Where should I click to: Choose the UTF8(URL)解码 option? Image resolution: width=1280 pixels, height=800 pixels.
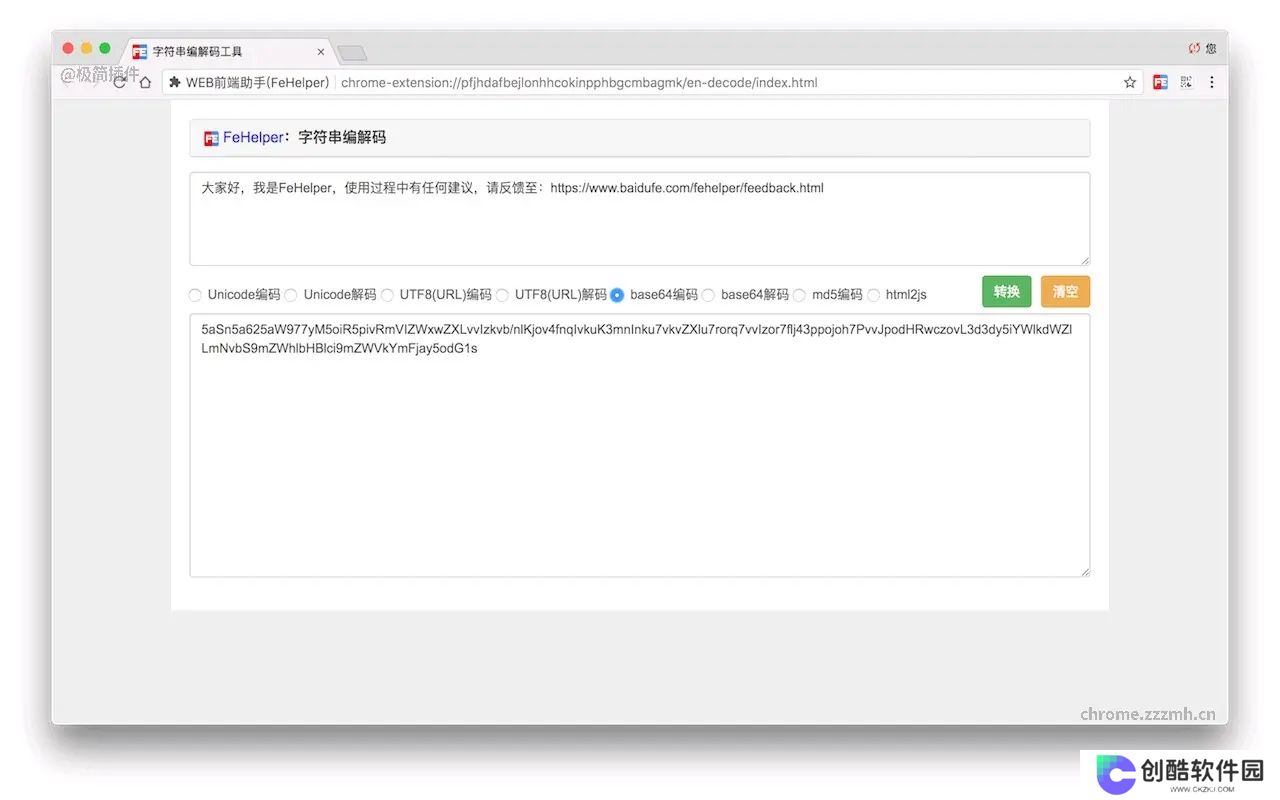coord(502,295)
